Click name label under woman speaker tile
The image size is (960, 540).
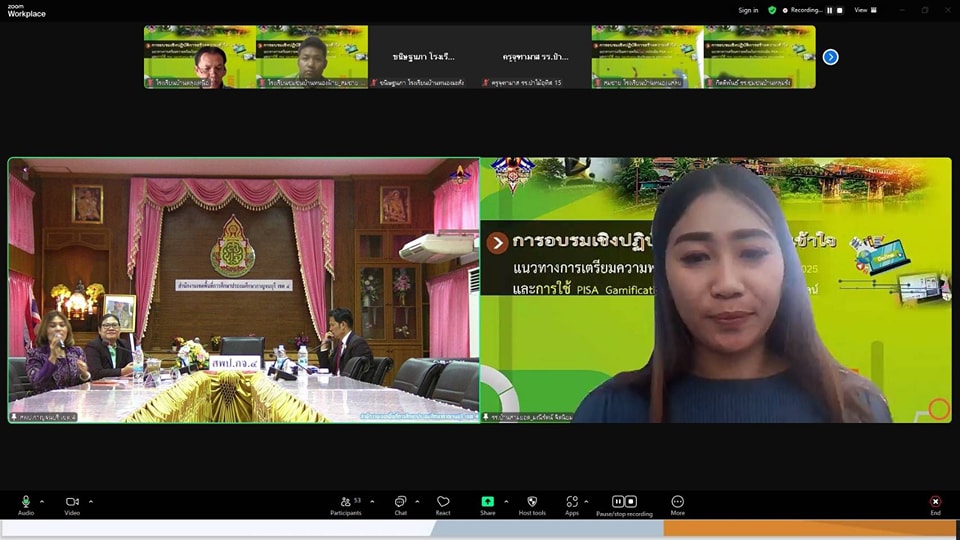click(528, 417)
